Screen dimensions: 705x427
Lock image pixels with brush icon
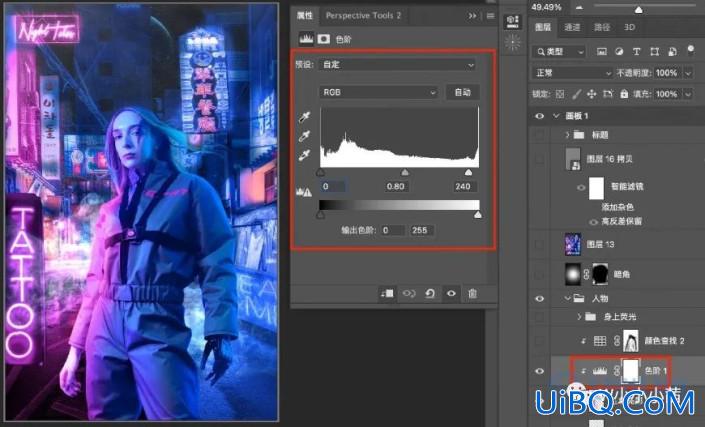pyautogui.click(x=576, y=94)
